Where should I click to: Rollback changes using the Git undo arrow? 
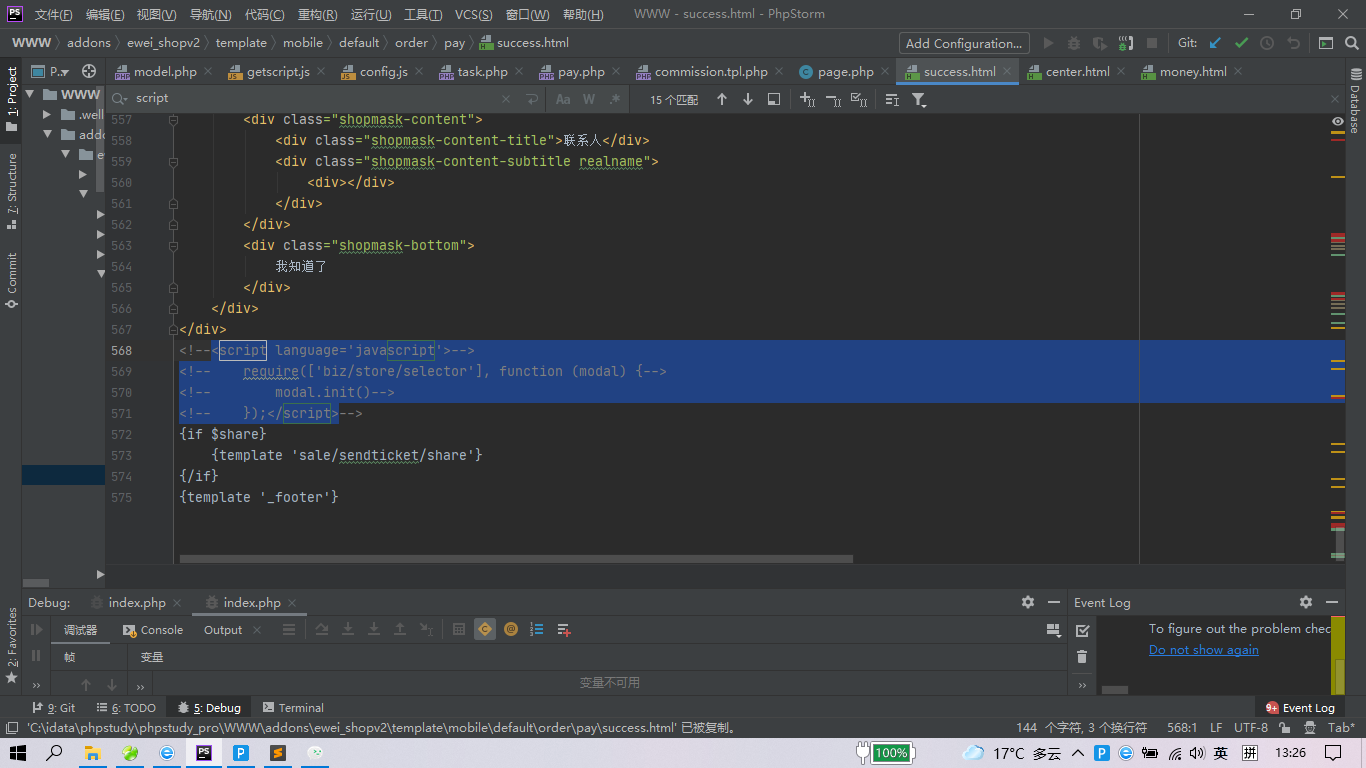tap(1294, 43)
